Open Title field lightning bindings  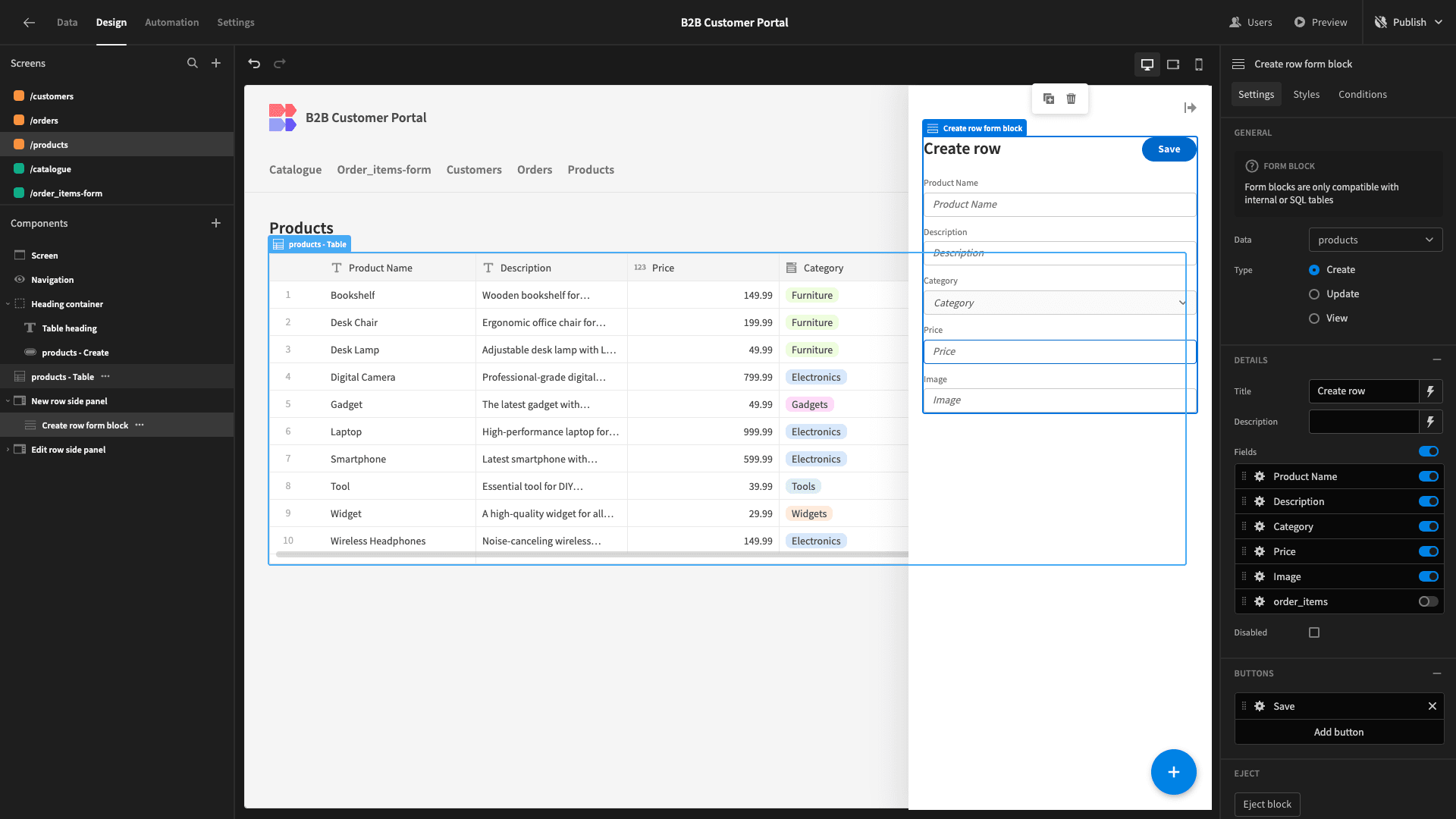point(1430,391)
